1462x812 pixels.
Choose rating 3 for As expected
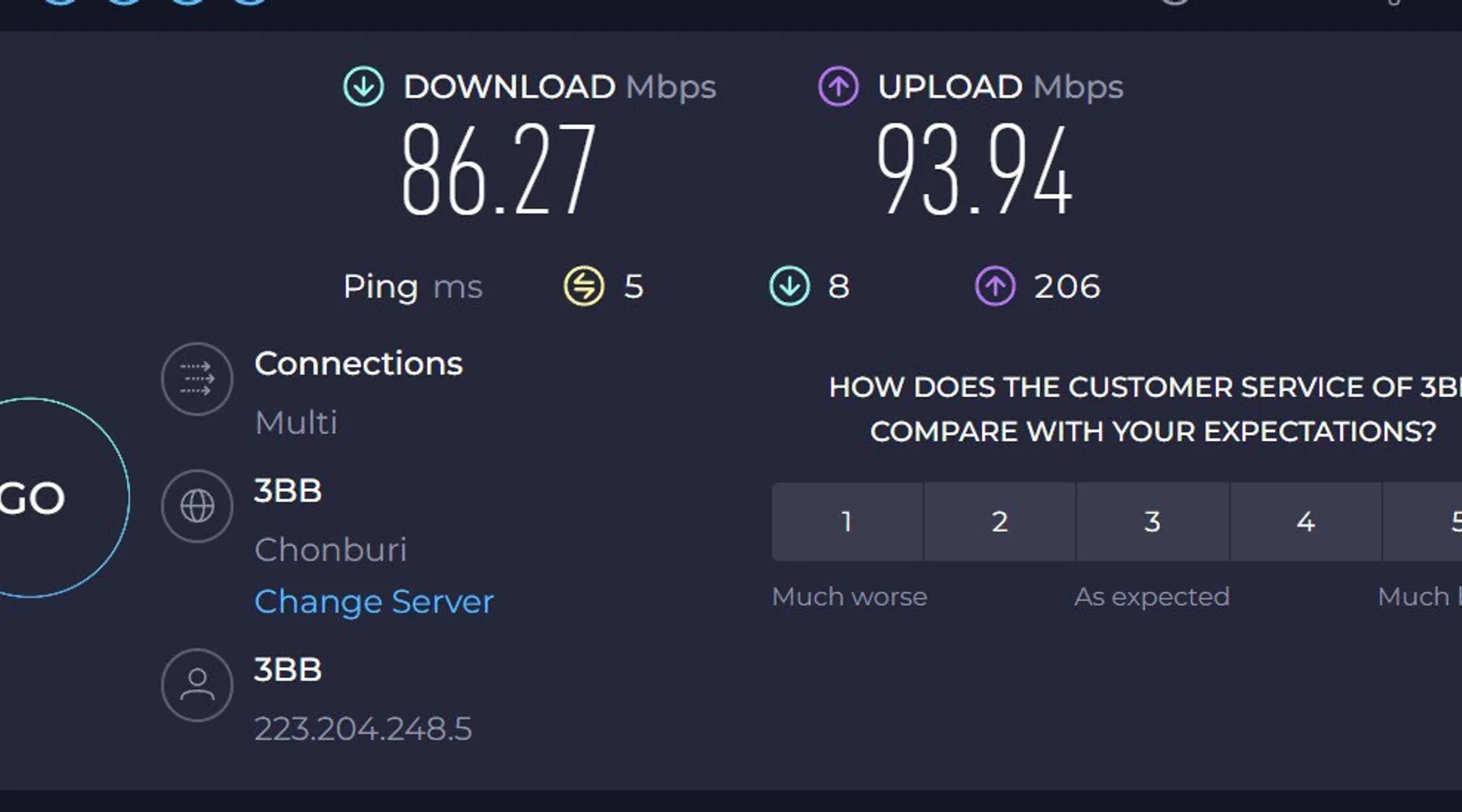(1153, 521)
